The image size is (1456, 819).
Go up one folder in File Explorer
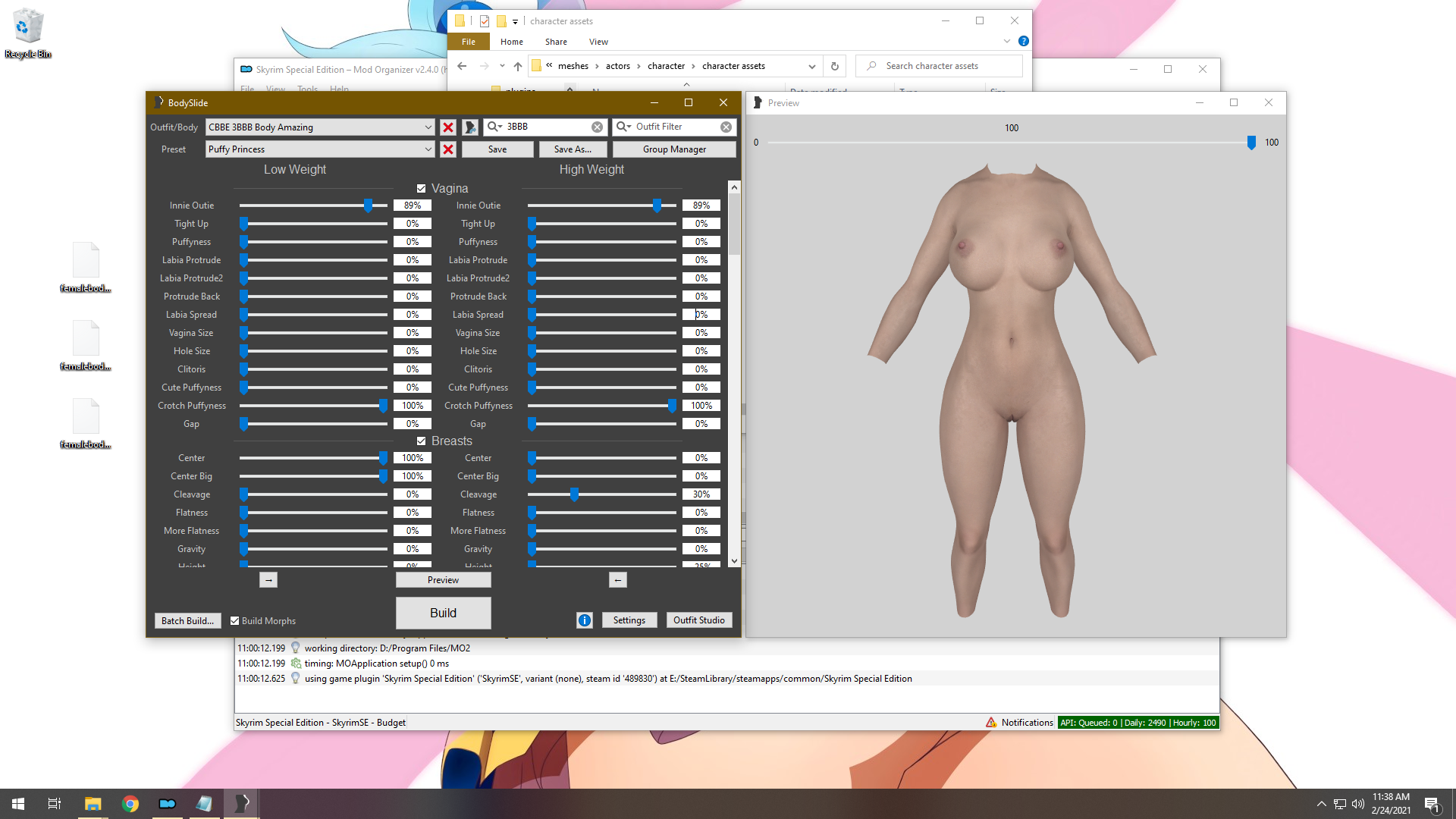coord(518,66)
